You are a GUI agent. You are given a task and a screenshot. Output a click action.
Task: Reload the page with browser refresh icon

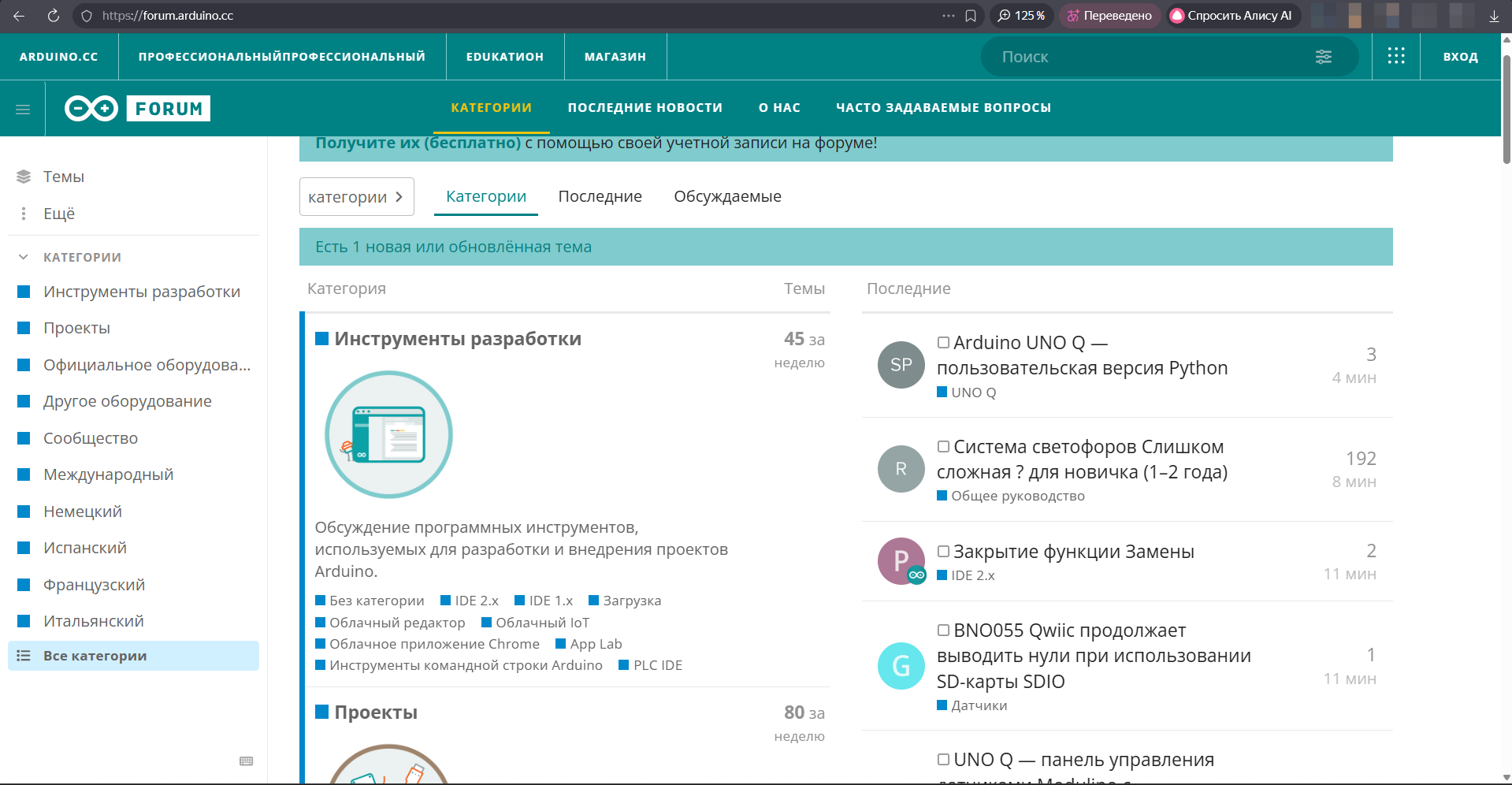54,16
